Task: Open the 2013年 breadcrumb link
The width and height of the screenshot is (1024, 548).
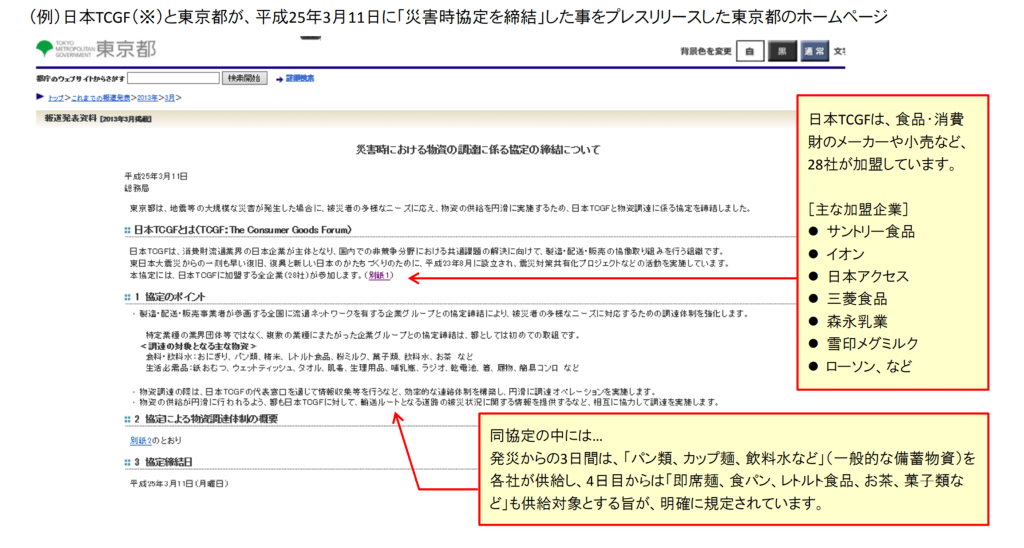Action: coord(148,98)
